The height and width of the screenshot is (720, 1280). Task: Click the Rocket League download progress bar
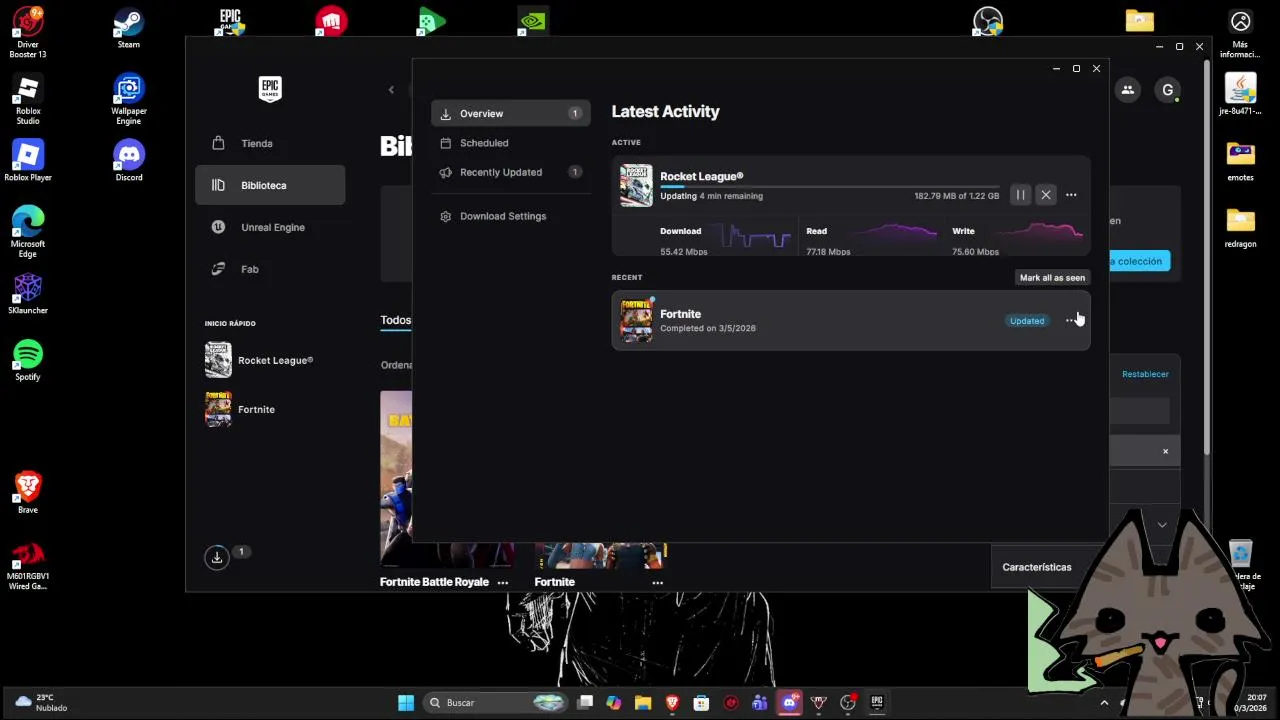click(829, 186)
